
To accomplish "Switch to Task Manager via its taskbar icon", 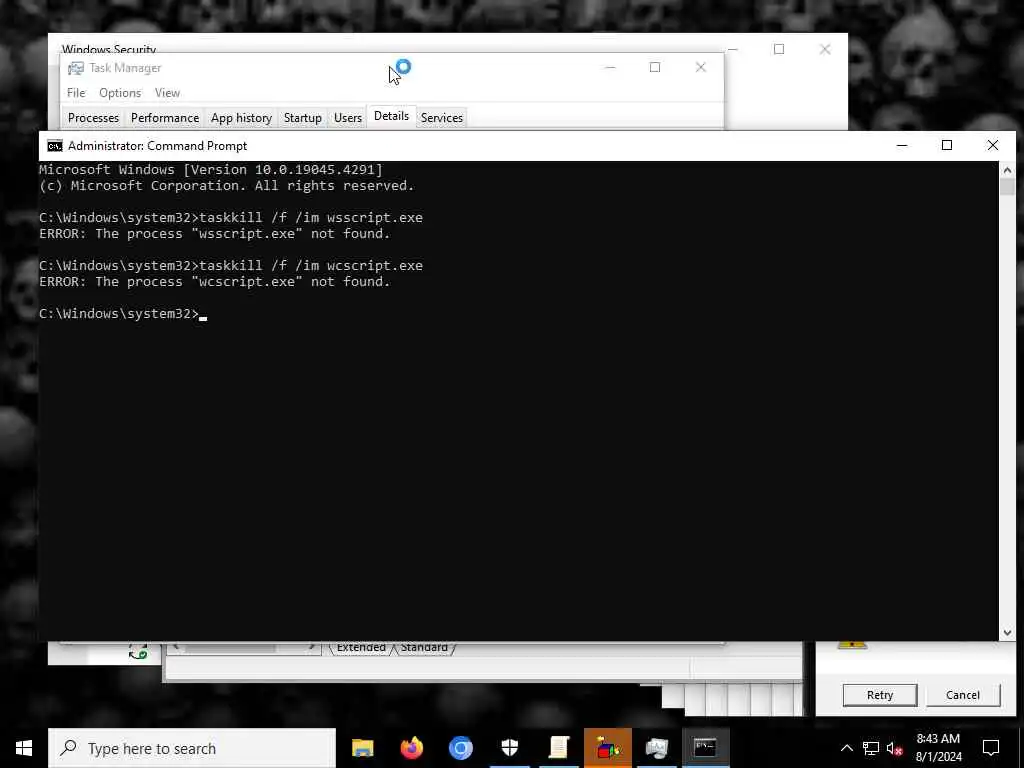I will click(656, 748).
